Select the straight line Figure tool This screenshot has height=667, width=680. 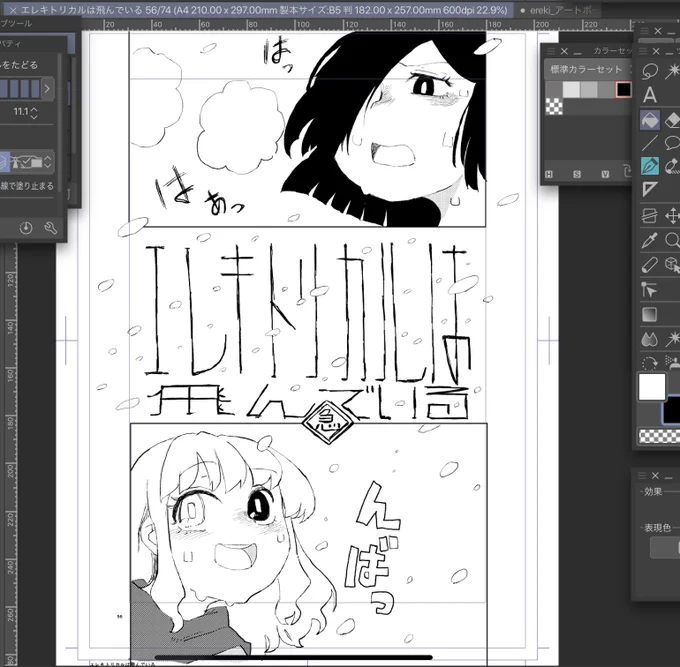pyautogui.click(x=649, y=142)
